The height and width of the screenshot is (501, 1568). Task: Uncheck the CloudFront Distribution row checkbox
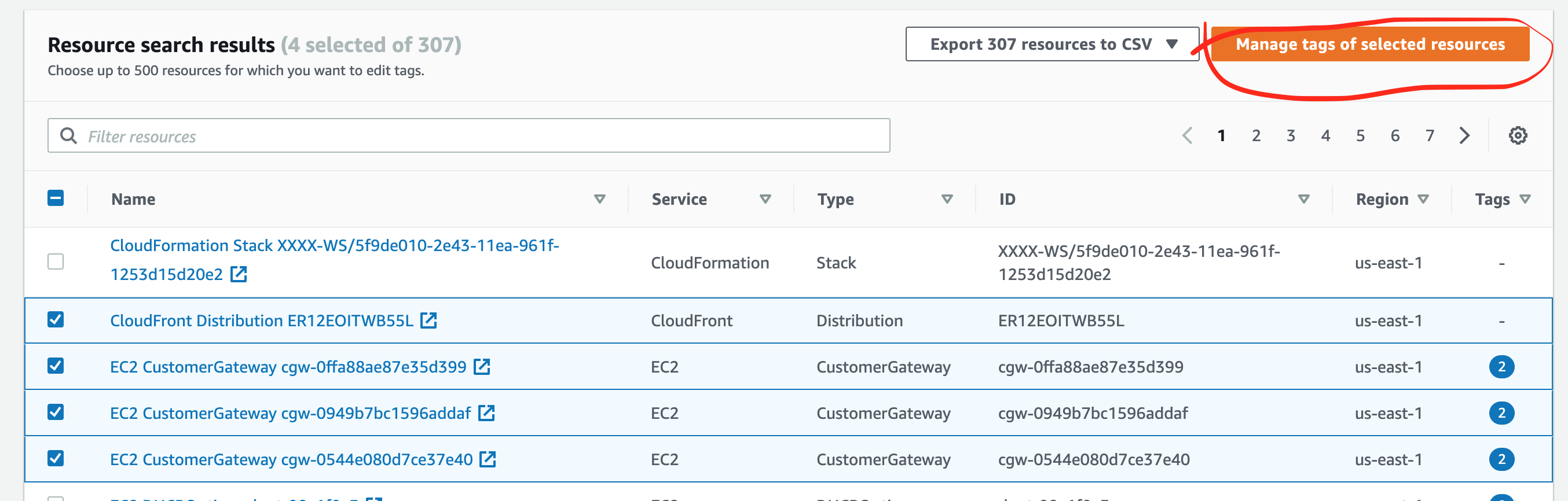[56, 320]
